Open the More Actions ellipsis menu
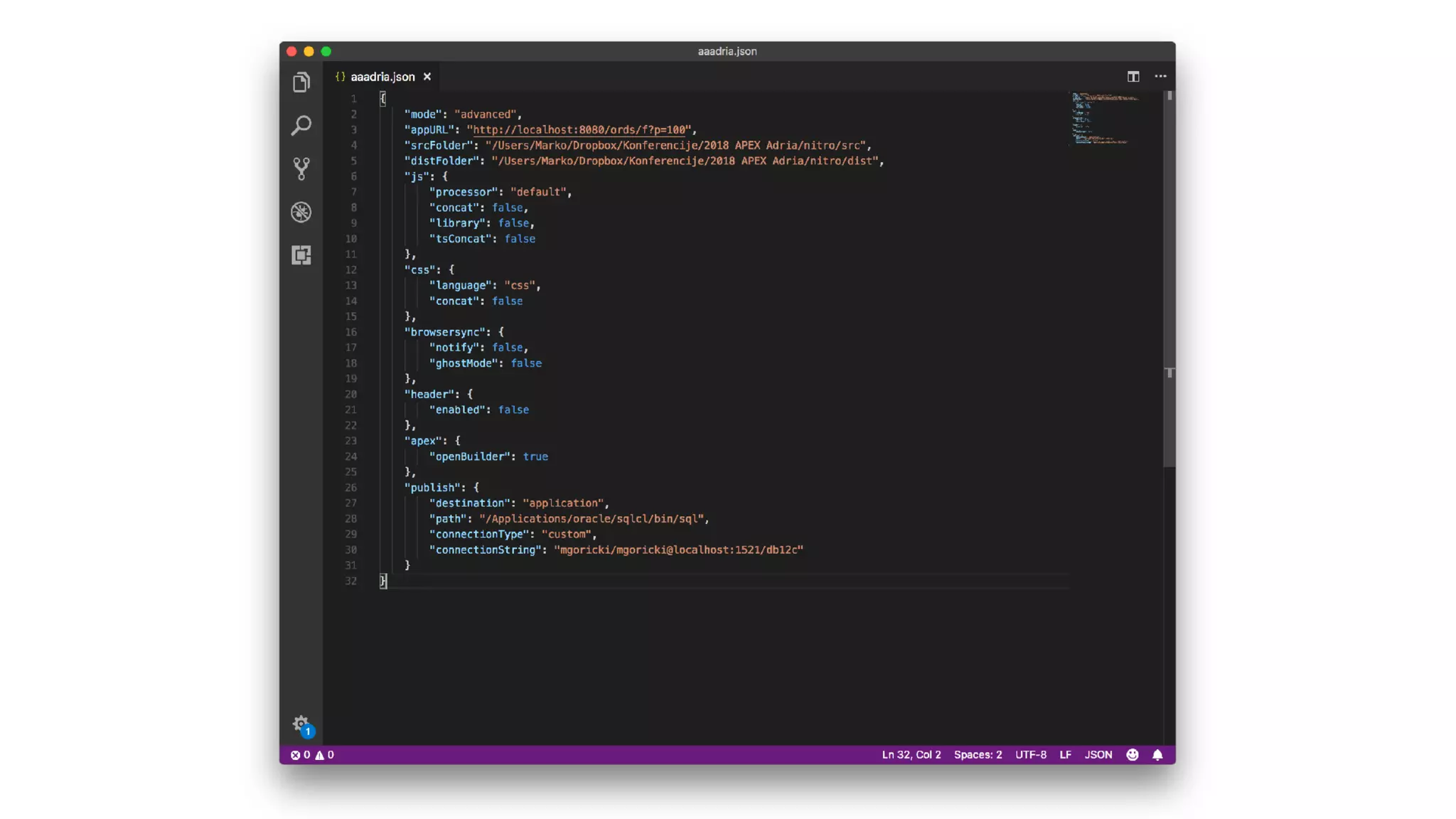 (x=1160, y=76)
